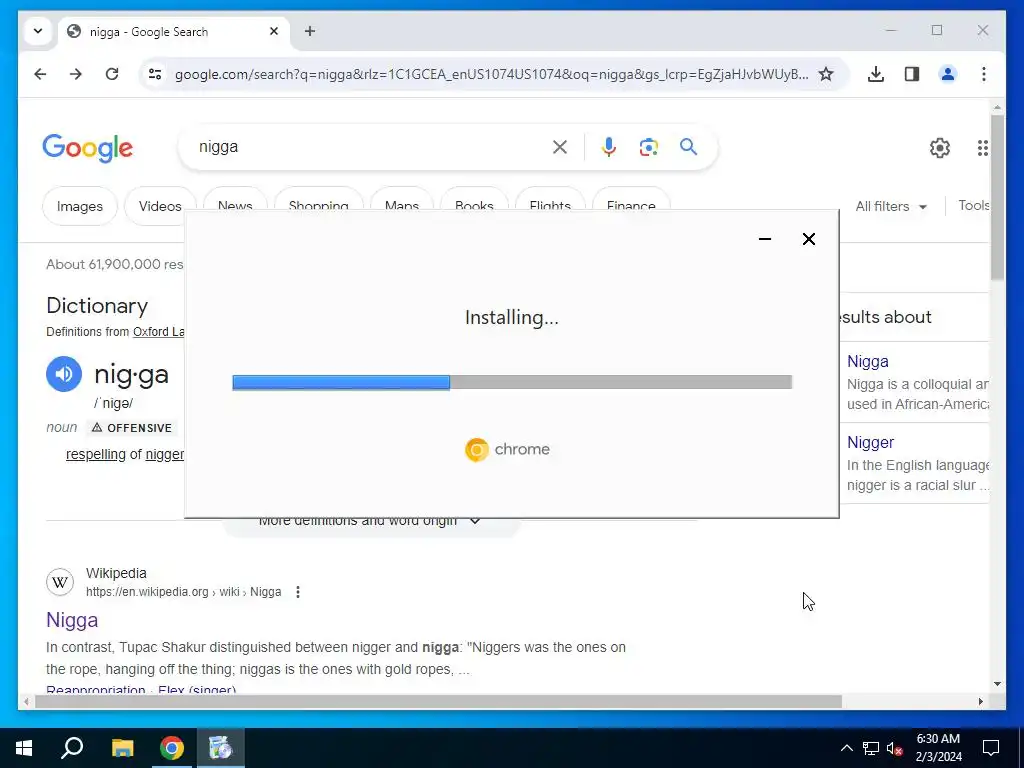Switch to the Videos filter
Screen dimensions: 1024x768
tap(160, 206)
